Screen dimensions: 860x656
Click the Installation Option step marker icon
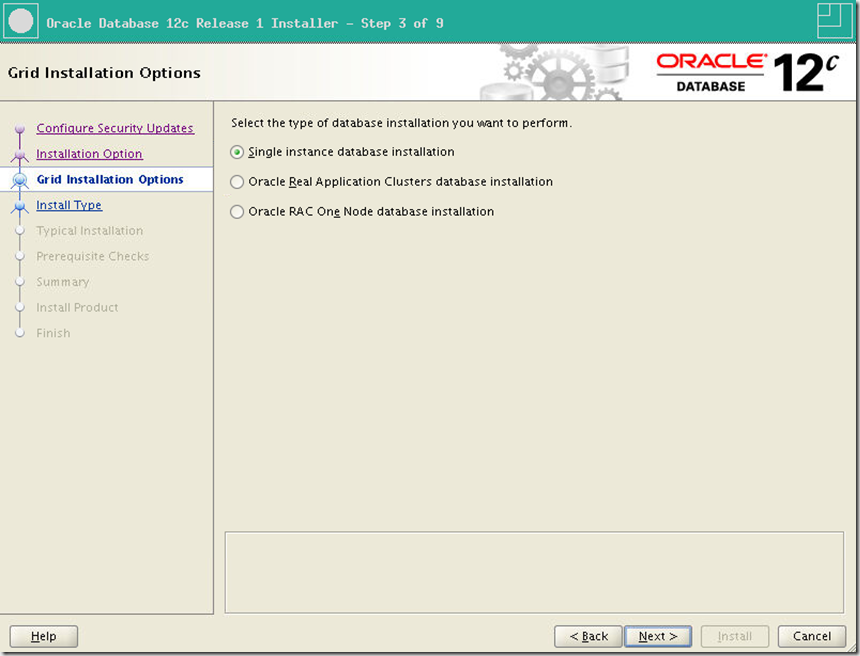(x=20, y=155)
